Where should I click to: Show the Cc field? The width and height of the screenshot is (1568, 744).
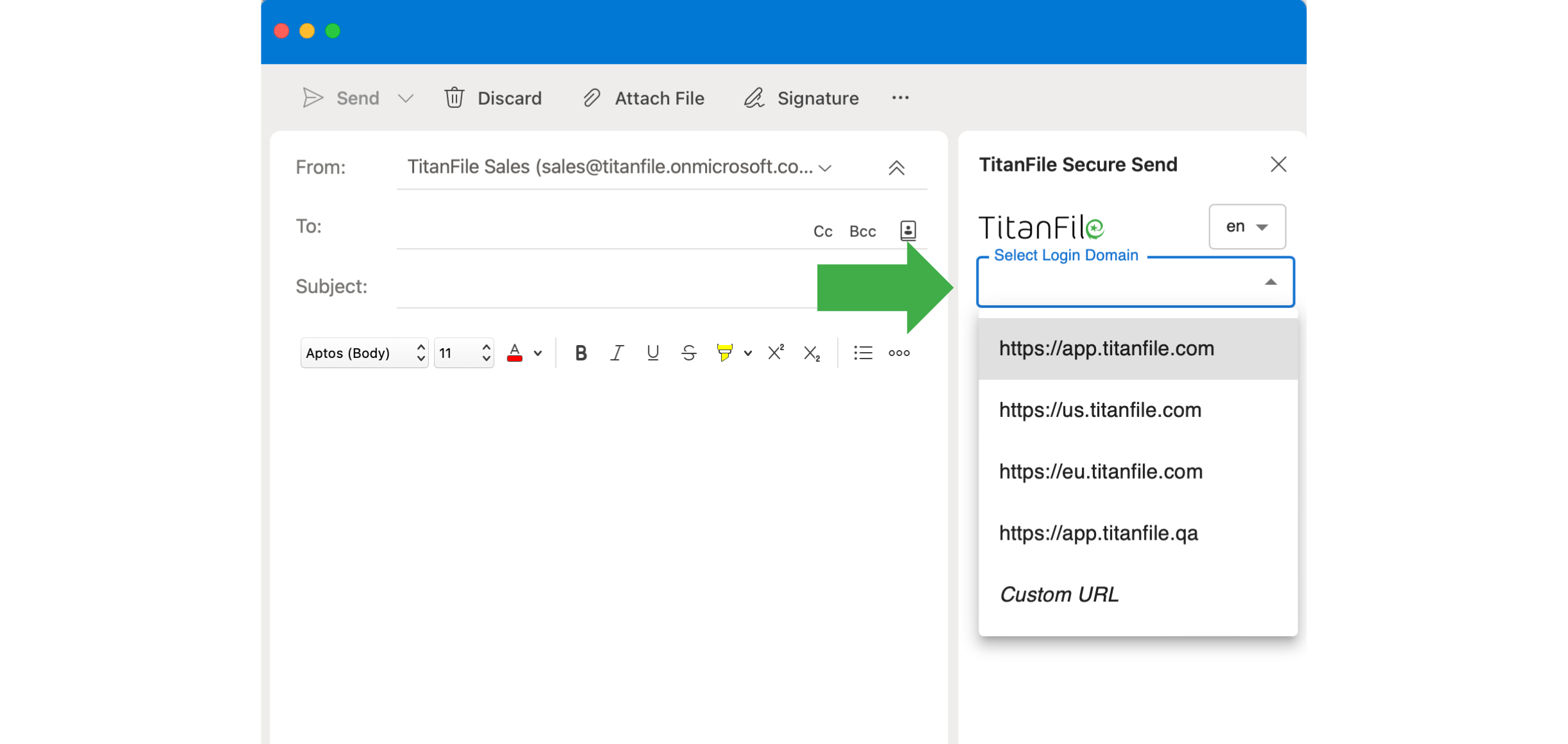[x=823, y=231]
